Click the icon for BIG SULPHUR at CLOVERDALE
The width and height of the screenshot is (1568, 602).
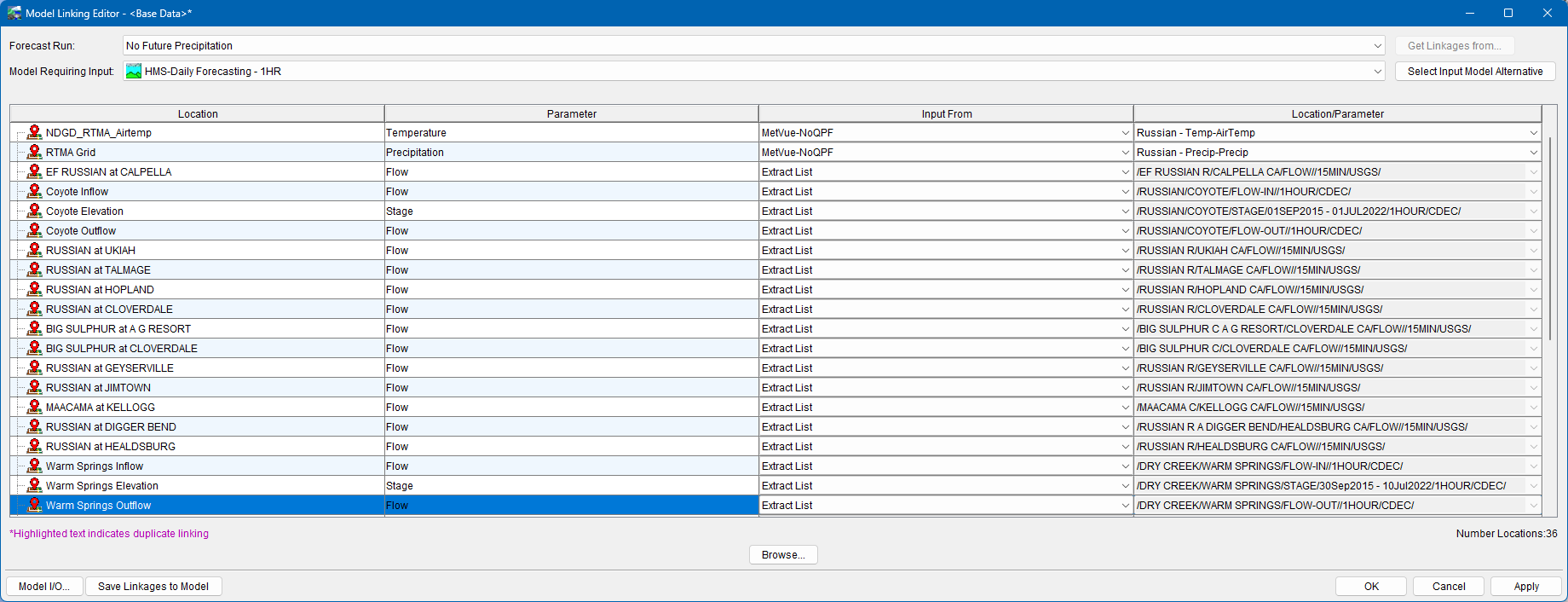[x=34, y=348]
